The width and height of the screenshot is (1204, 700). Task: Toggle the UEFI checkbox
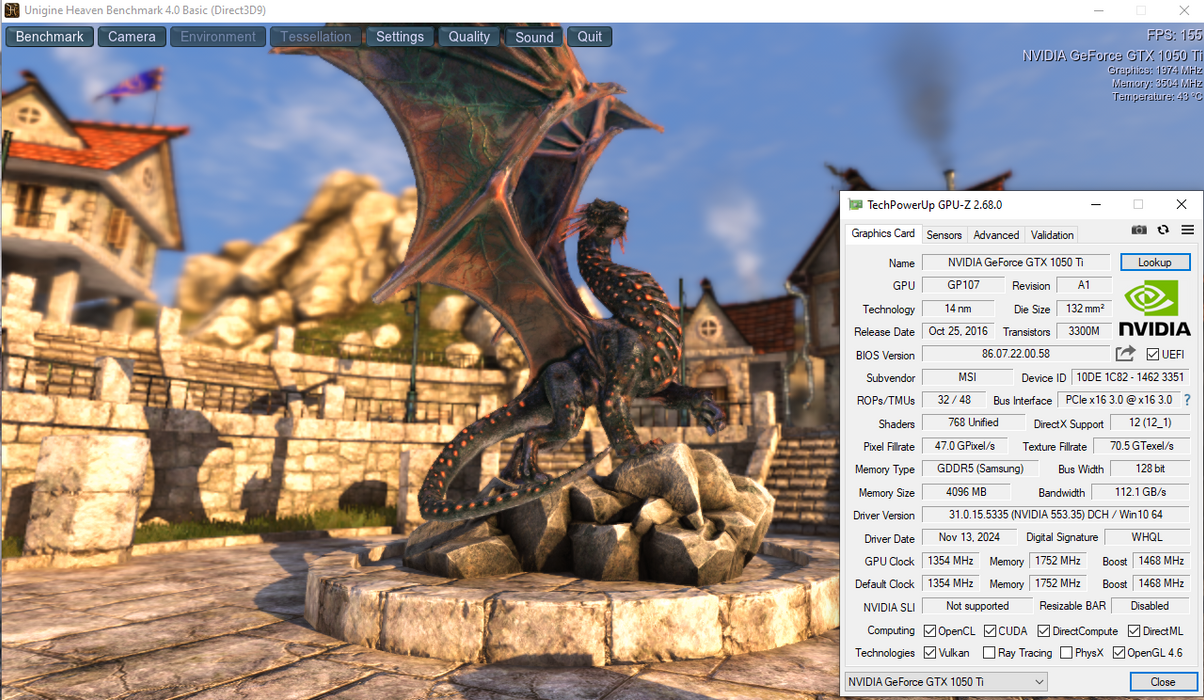click(x=1153, y=355)
